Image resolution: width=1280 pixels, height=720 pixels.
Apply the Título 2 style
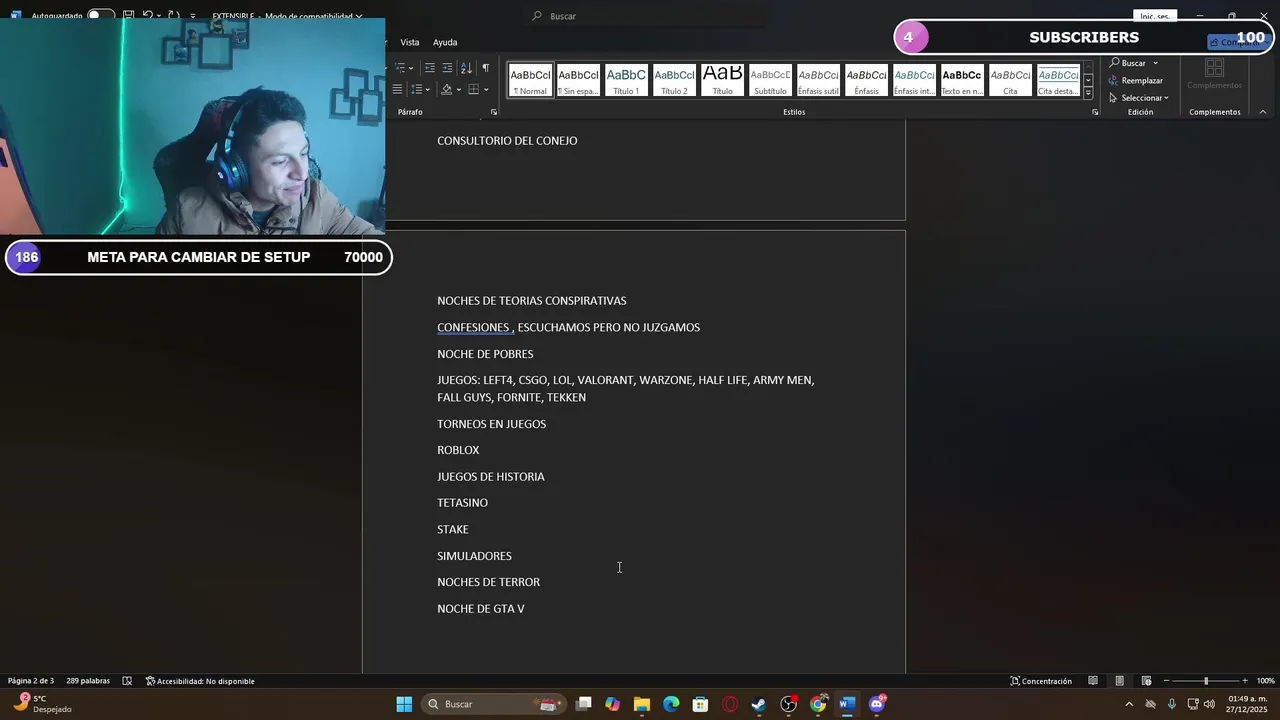[x=674, y=80]
